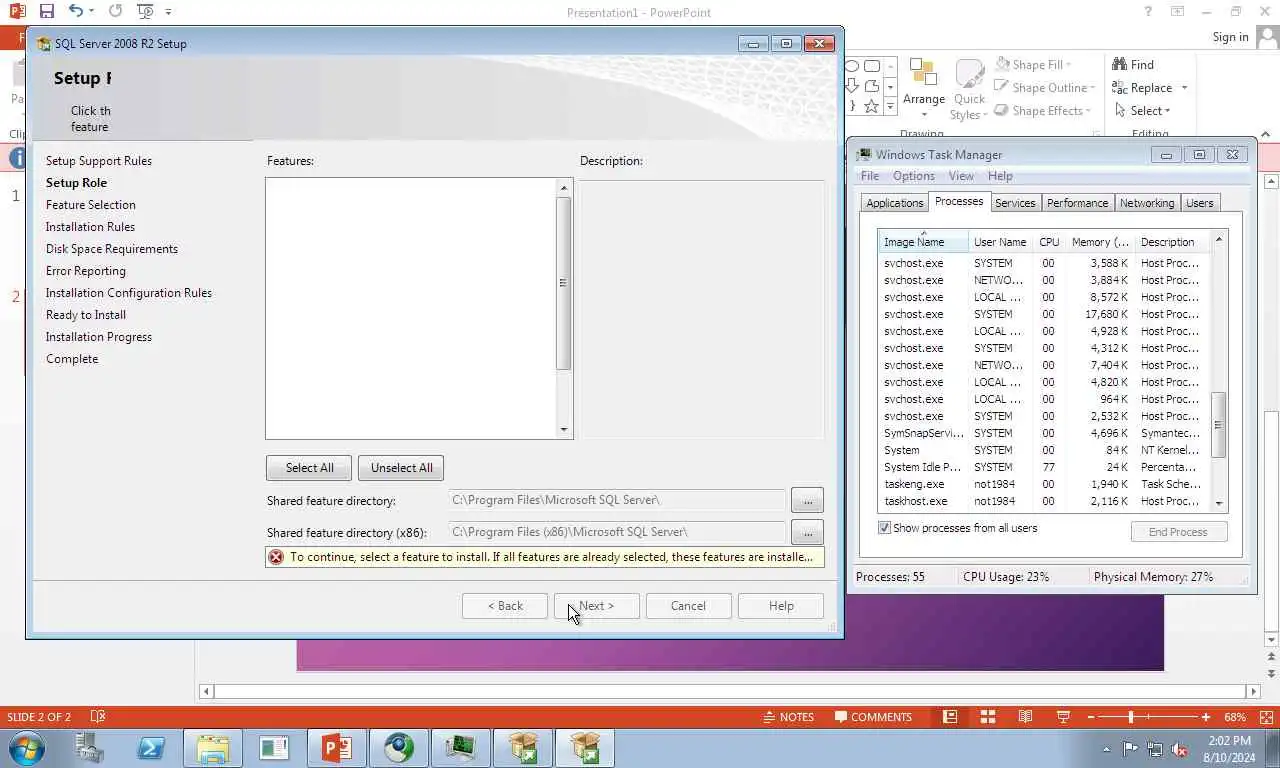Toggle Notes pane in status bar
Viewport: 1280px width, 768px height.
pos(788,717)
